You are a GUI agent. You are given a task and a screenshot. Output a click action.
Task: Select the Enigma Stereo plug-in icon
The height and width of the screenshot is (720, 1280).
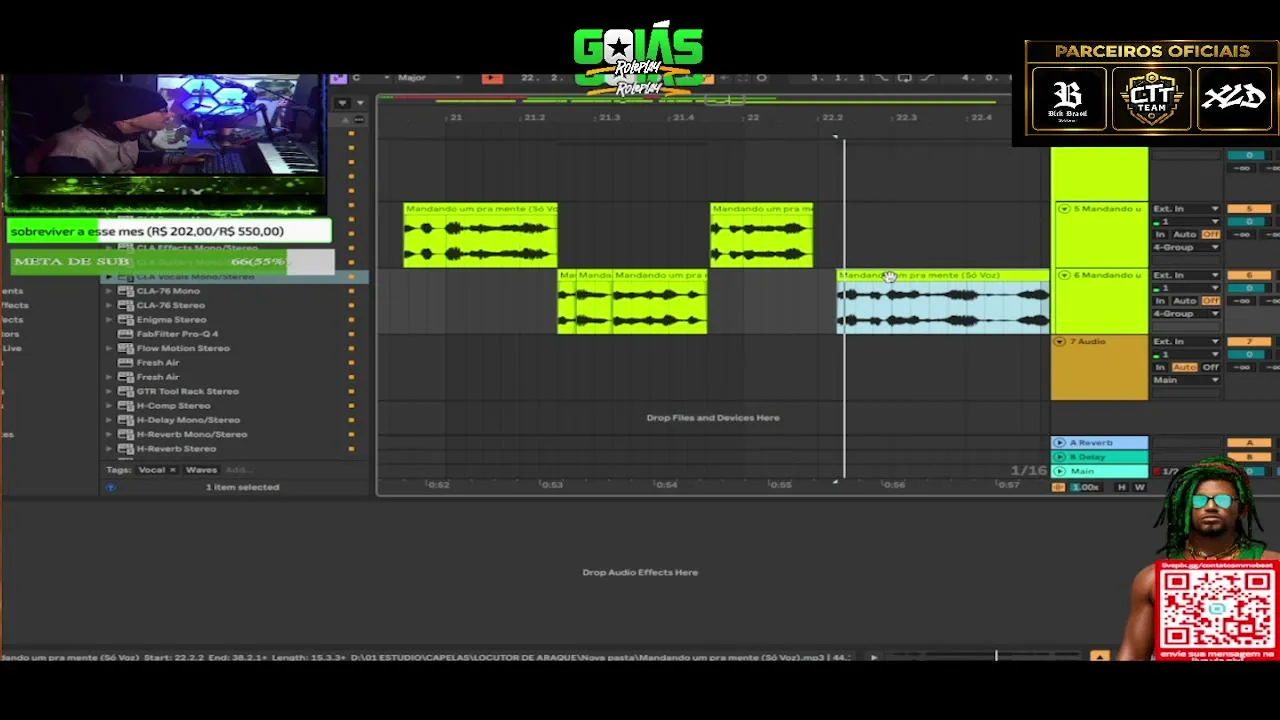point(126,320)
